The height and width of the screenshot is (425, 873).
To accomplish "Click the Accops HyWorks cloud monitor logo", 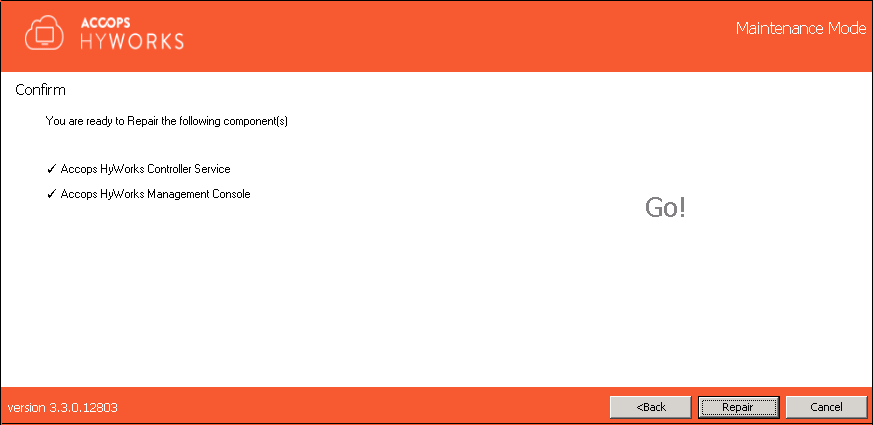I will 45,34.
